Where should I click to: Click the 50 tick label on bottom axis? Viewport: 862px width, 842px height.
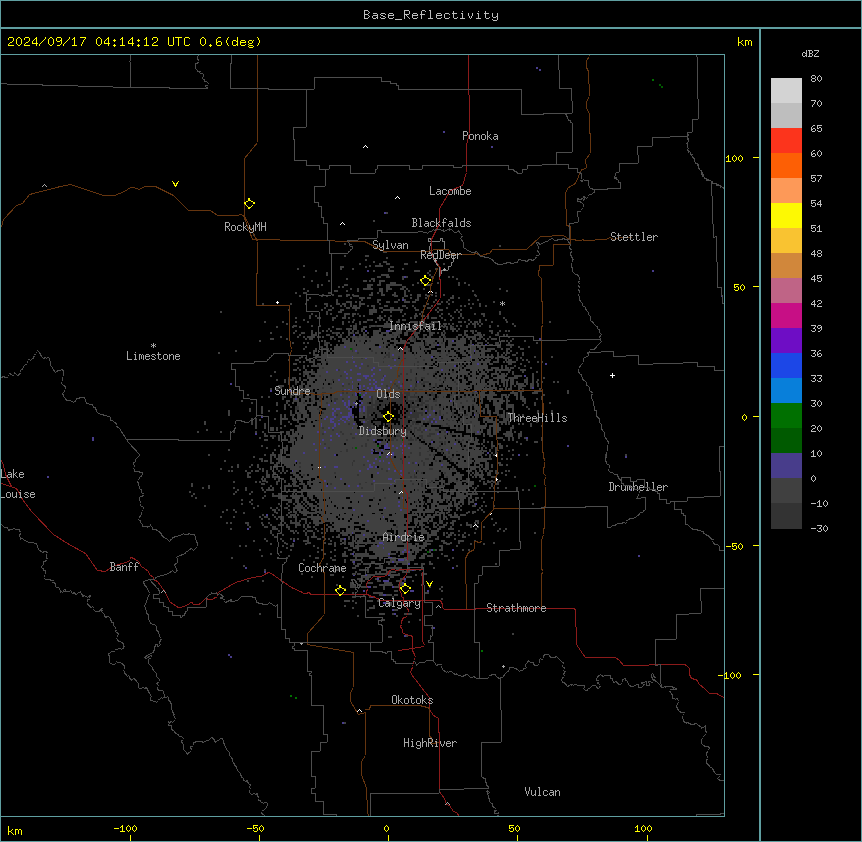tap(514, 828)
